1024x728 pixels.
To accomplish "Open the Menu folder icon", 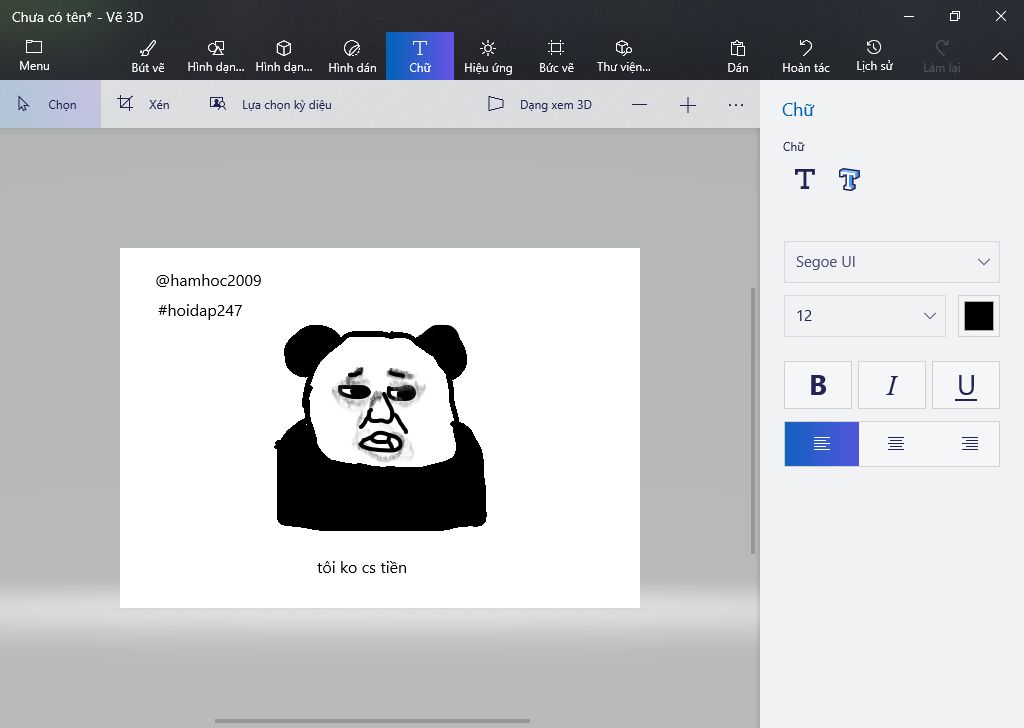I will [x=34, y=55].
